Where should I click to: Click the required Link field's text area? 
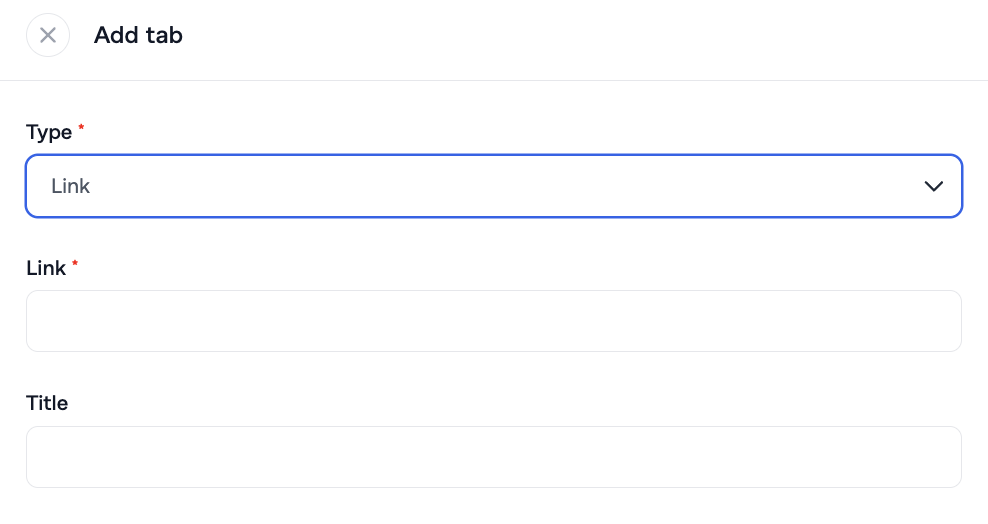click(x=493, y=321)
